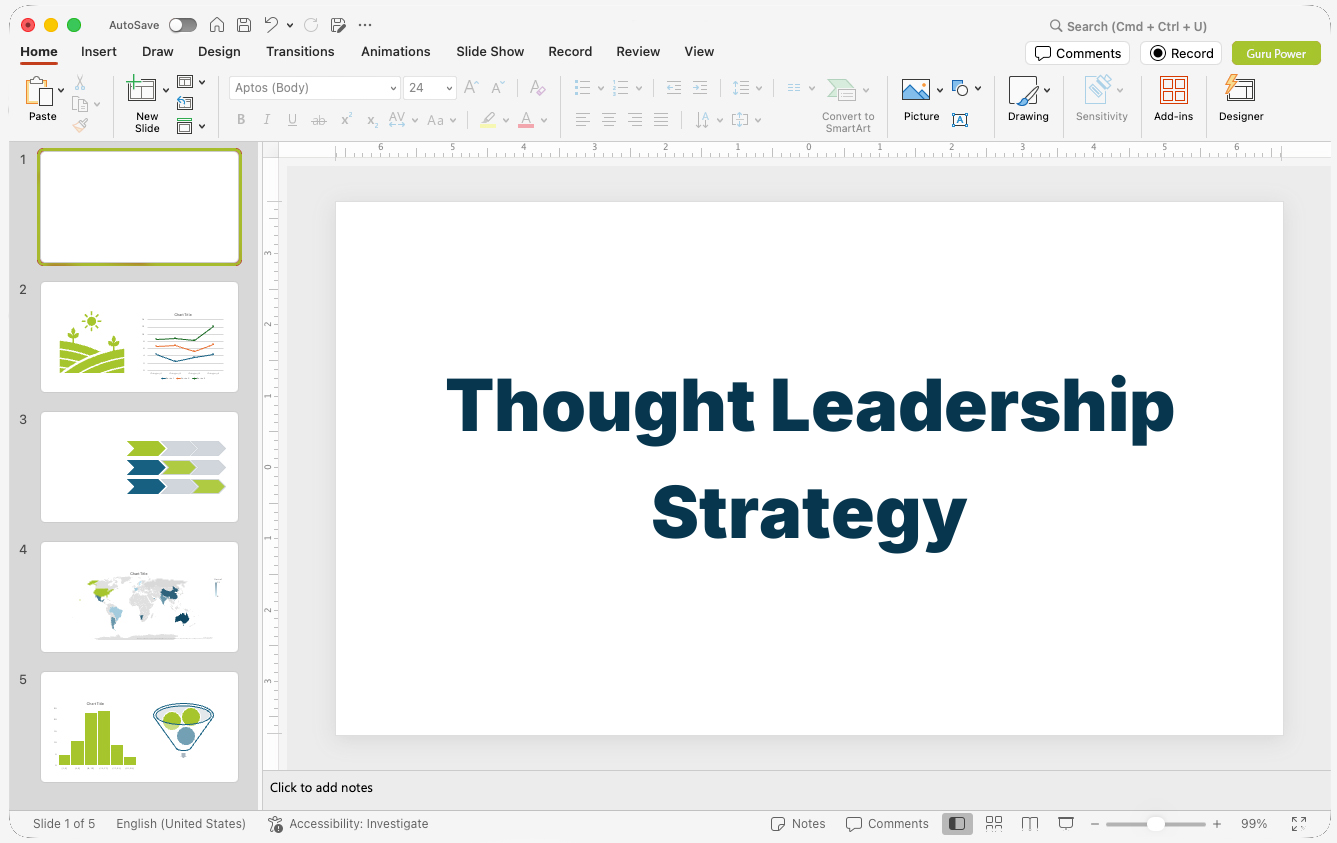This screenshot has width=1337, height=843.
Task: Switch to the Transitions tab
Action: [300, 52]
